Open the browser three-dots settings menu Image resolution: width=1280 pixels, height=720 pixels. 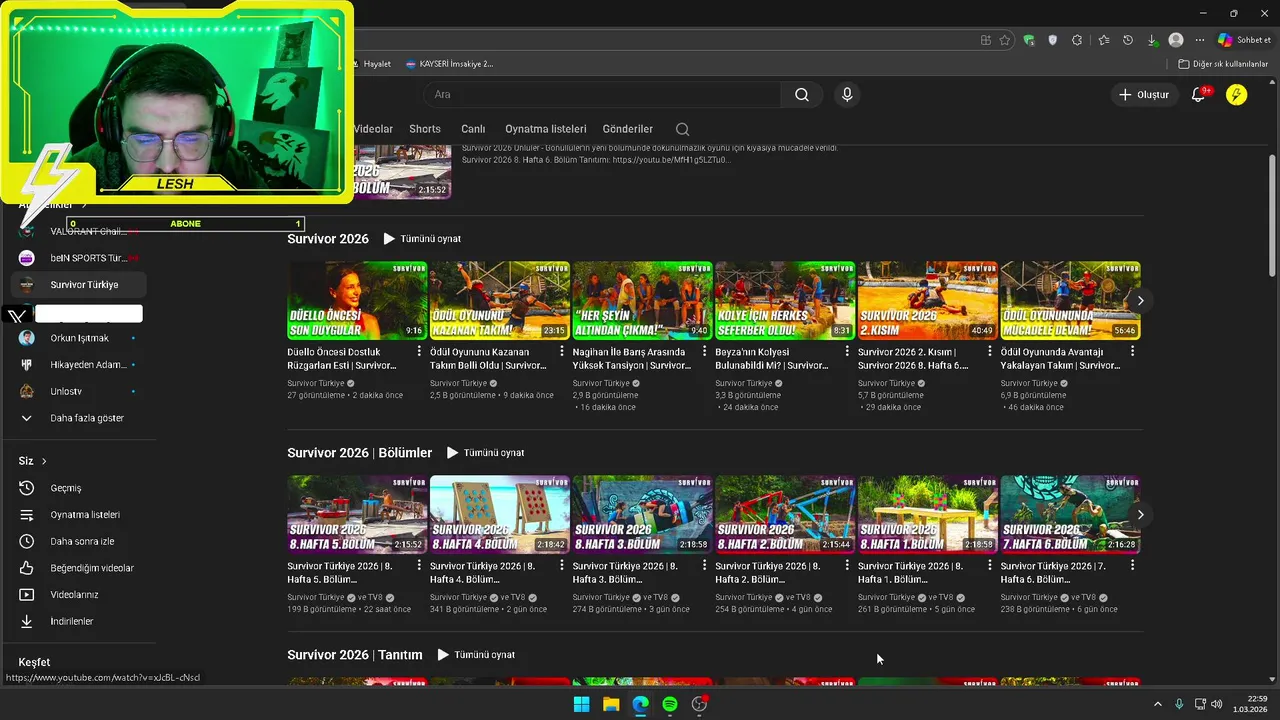[1200, 40]
